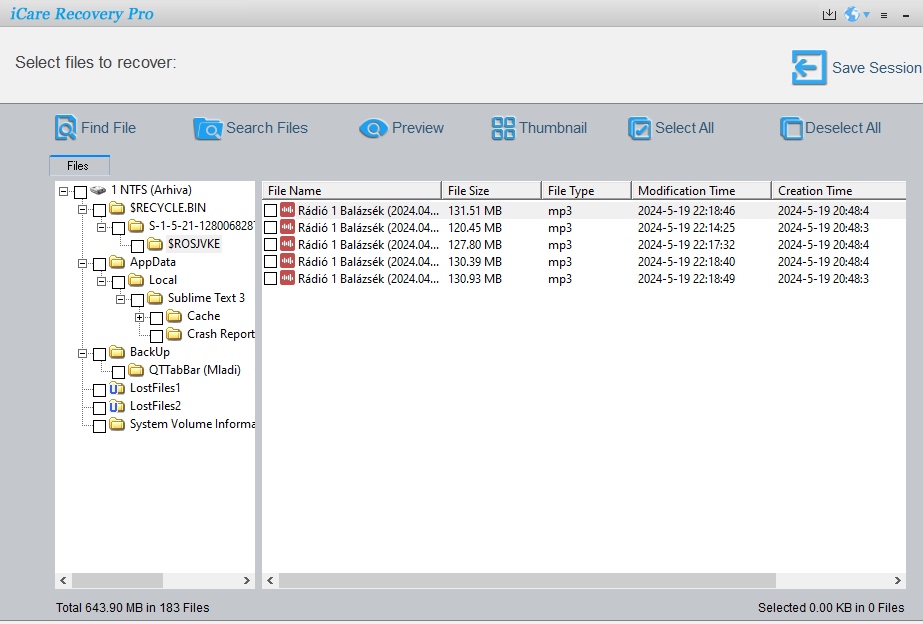The image size is (923, 624).
Task: Expand the Cache folder node
Action: tap(139, 317)
